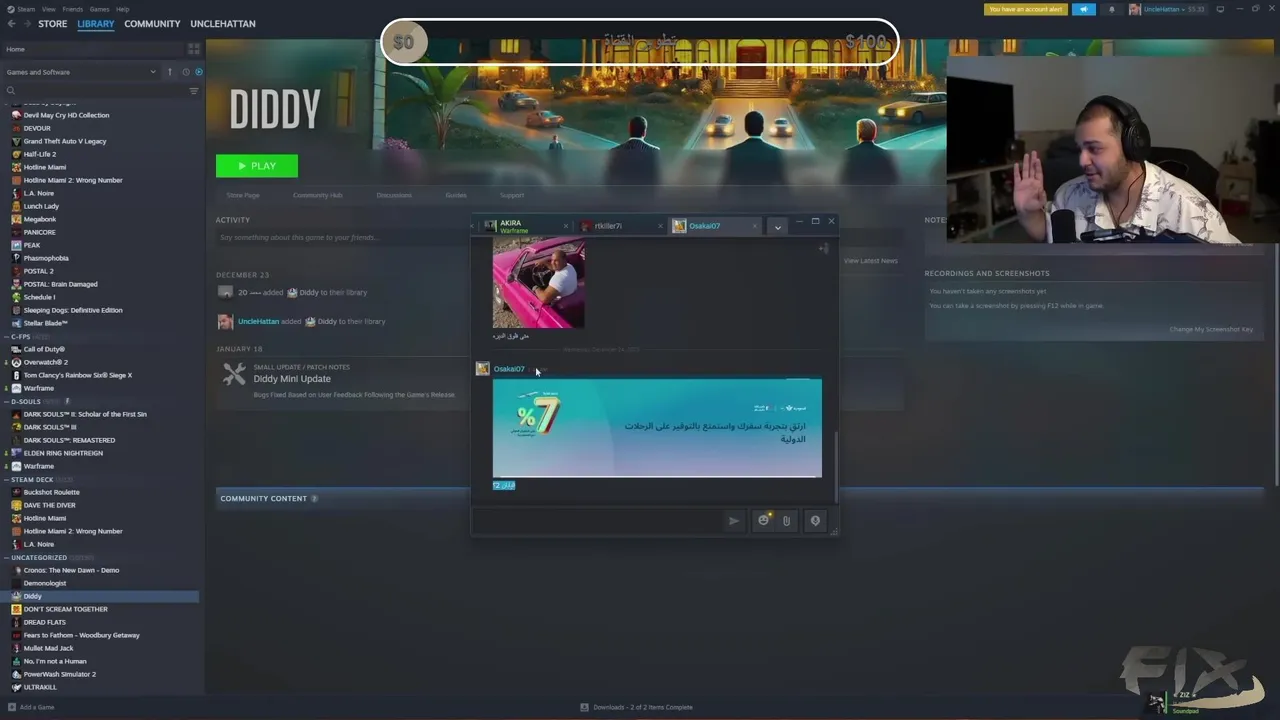1280x720 pixels.
Task: Open the notifications bell icon
Action: (1111, 9)
